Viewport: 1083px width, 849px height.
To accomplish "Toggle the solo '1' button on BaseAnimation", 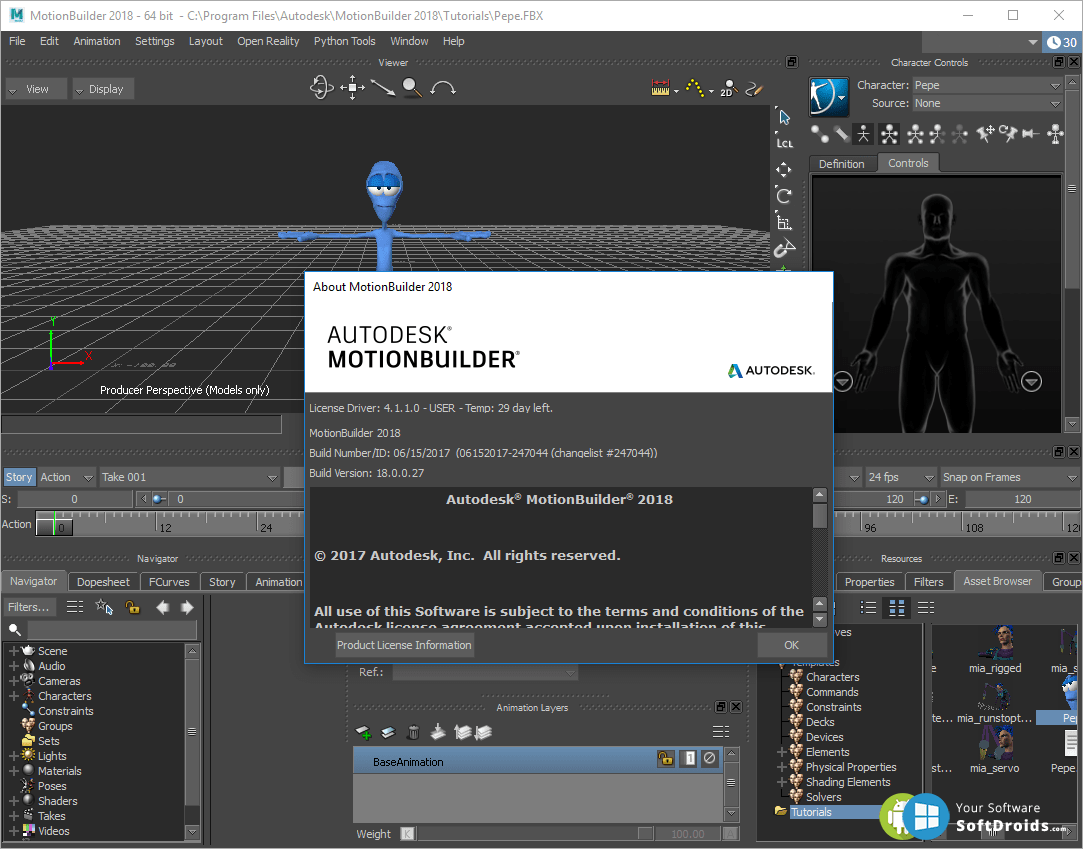I will [689, 759].
